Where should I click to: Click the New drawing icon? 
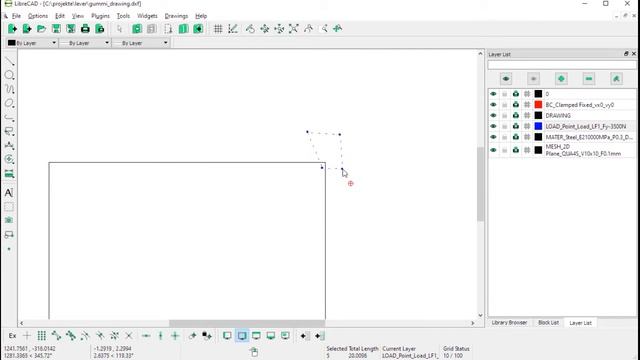(12, 29)
